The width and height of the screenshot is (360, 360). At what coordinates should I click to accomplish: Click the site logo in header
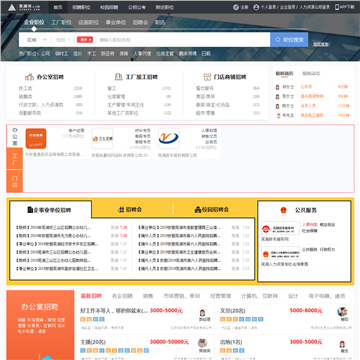(23, 7)
